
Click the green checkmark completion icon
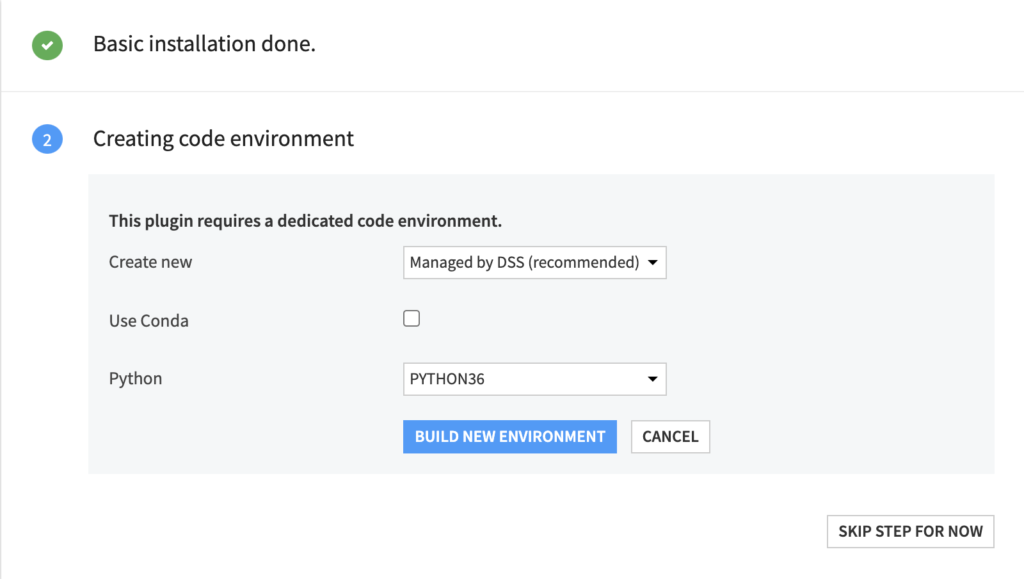47,45
